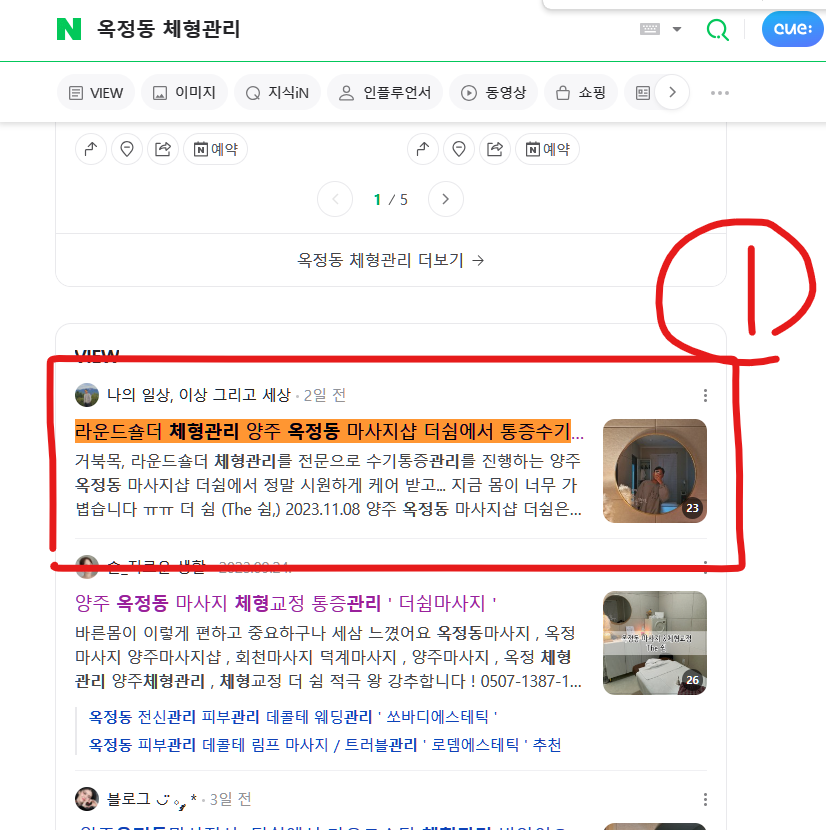The image size is (826, 830).
Task: Open the blue cue: button
Action: point(793,29)
